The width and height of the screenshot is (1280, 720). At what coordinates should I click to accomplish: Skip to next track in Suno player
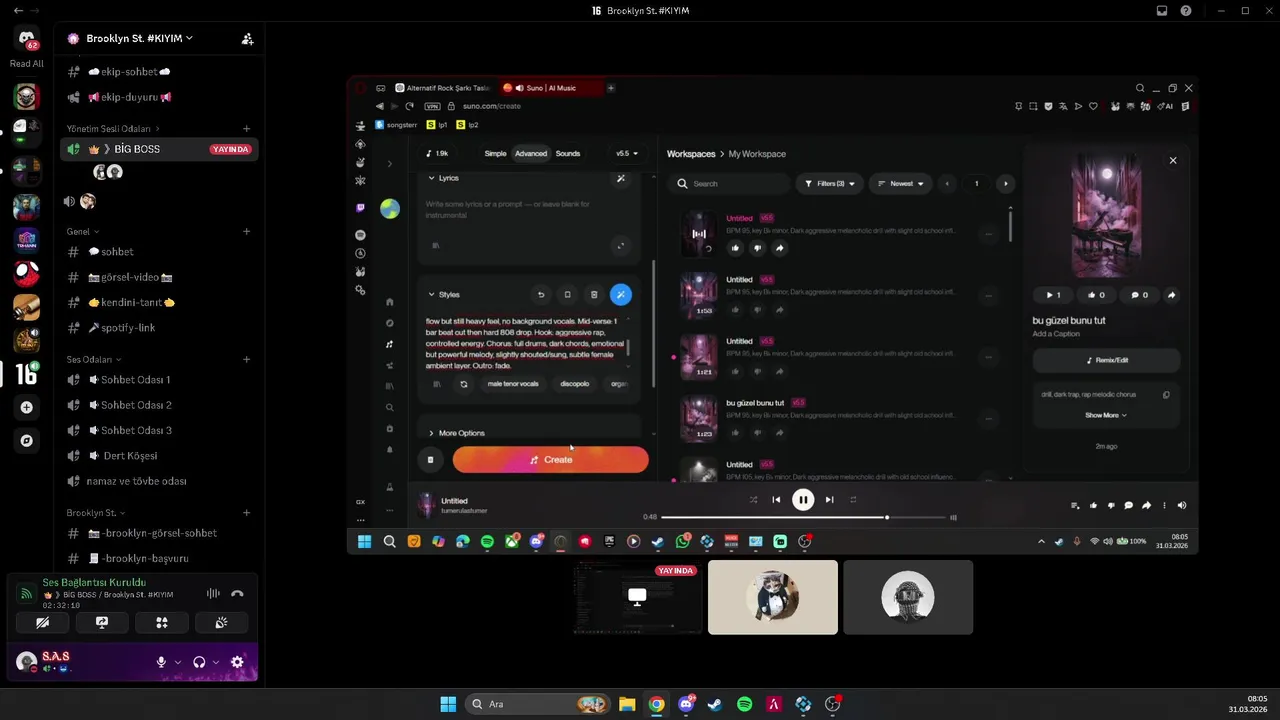(x=829, y=500)
